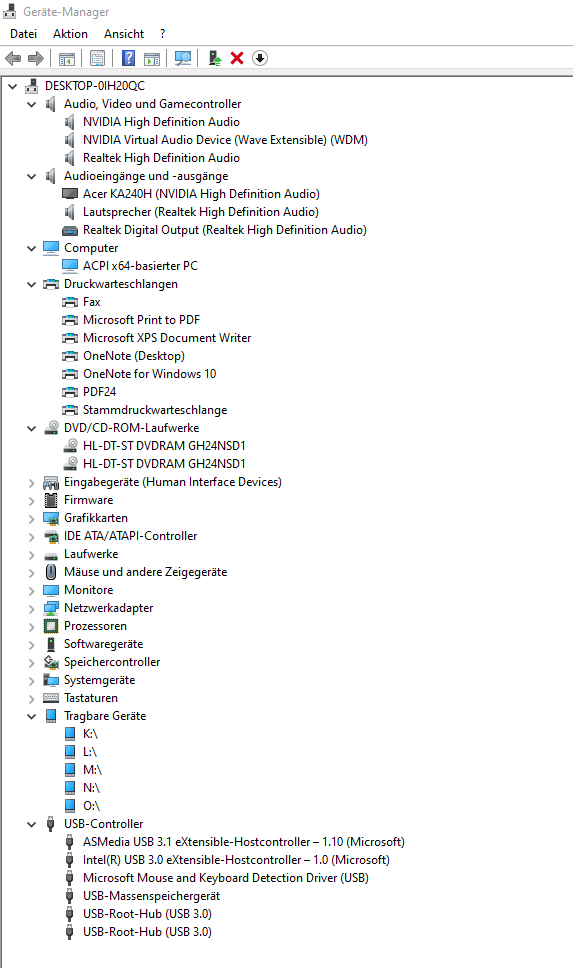
Task: Click the circled down-arrow Disable device icon
Action: tap(260, 59)
